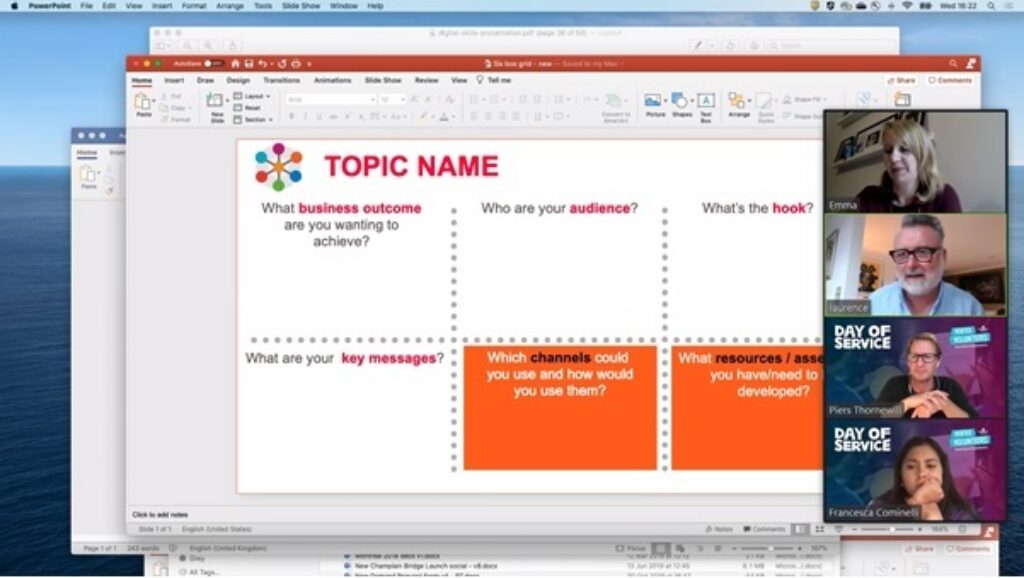Expand the Shape Fill dropdown

pyautogui.click(x=826, y=99)
